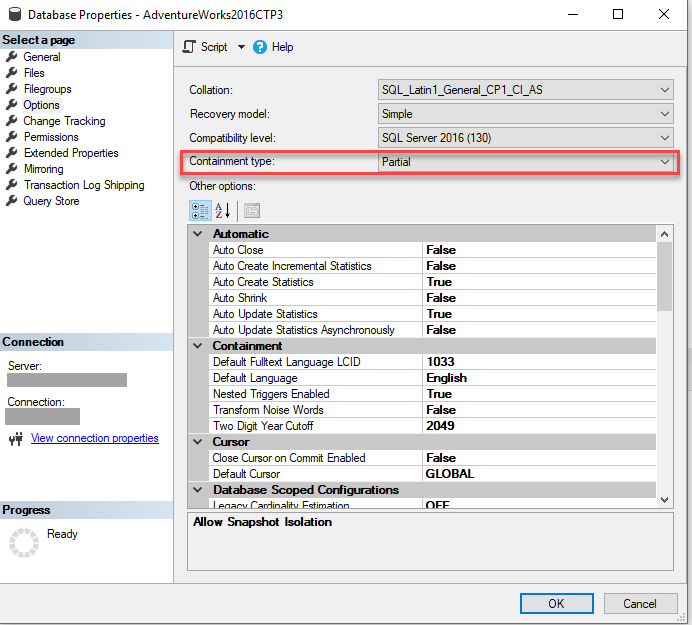Open the Permissions page

51,137
